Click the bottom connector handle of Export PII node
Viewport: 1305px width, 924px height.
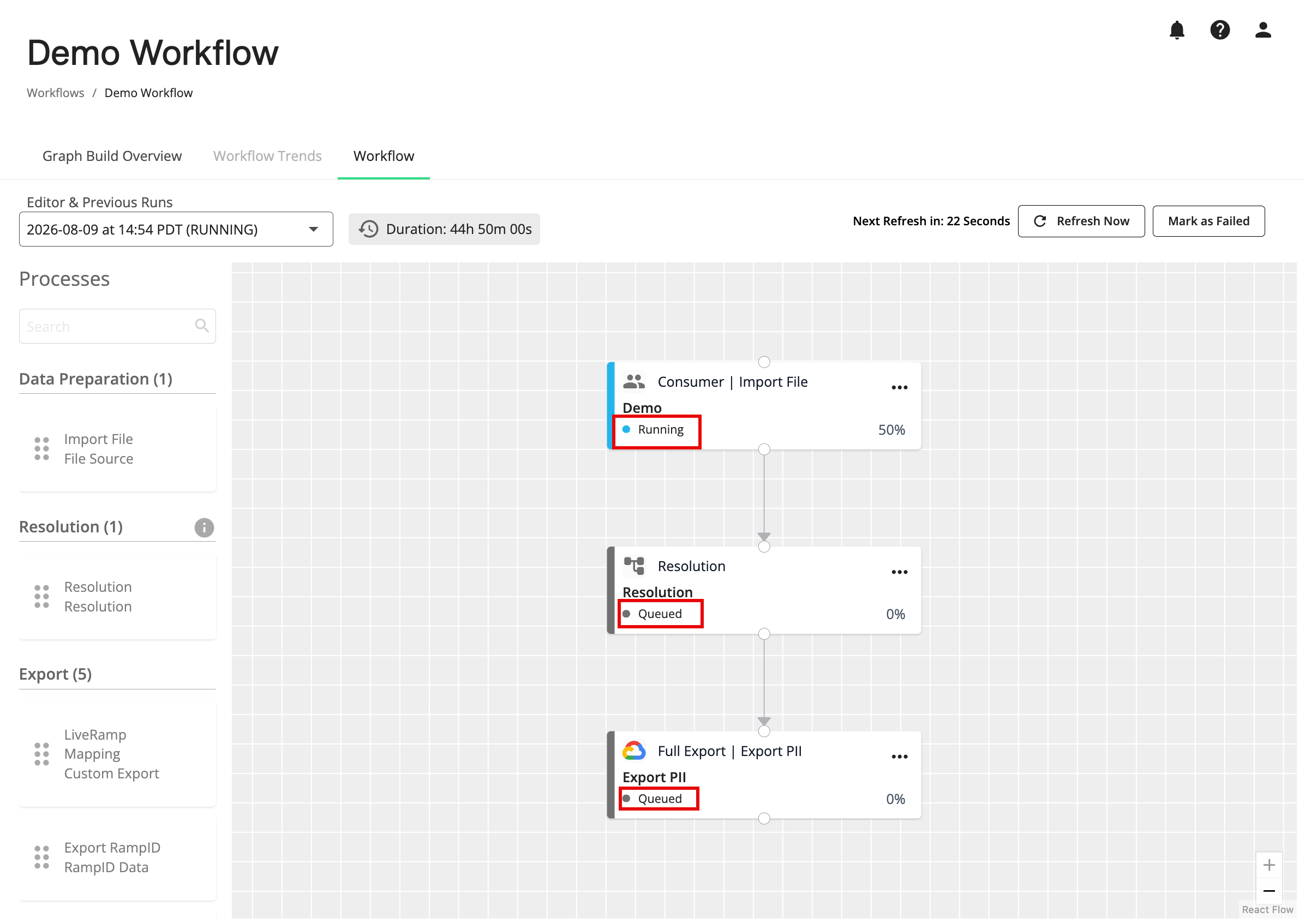click(764, 818)
